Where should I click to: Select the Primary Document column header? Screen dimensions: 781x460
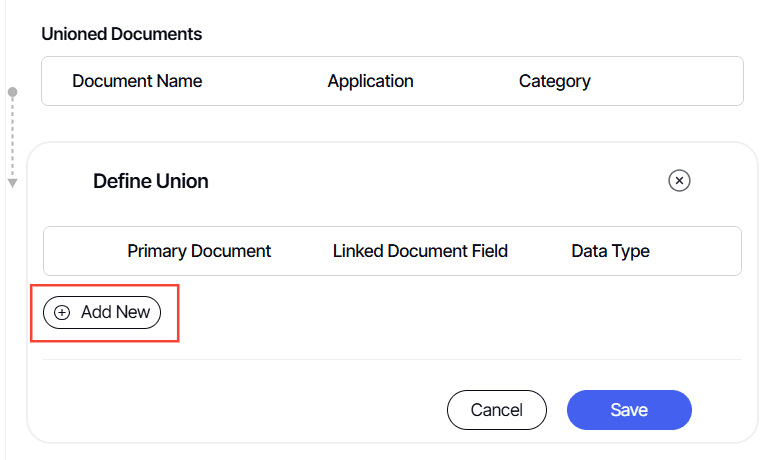point(199,251)
